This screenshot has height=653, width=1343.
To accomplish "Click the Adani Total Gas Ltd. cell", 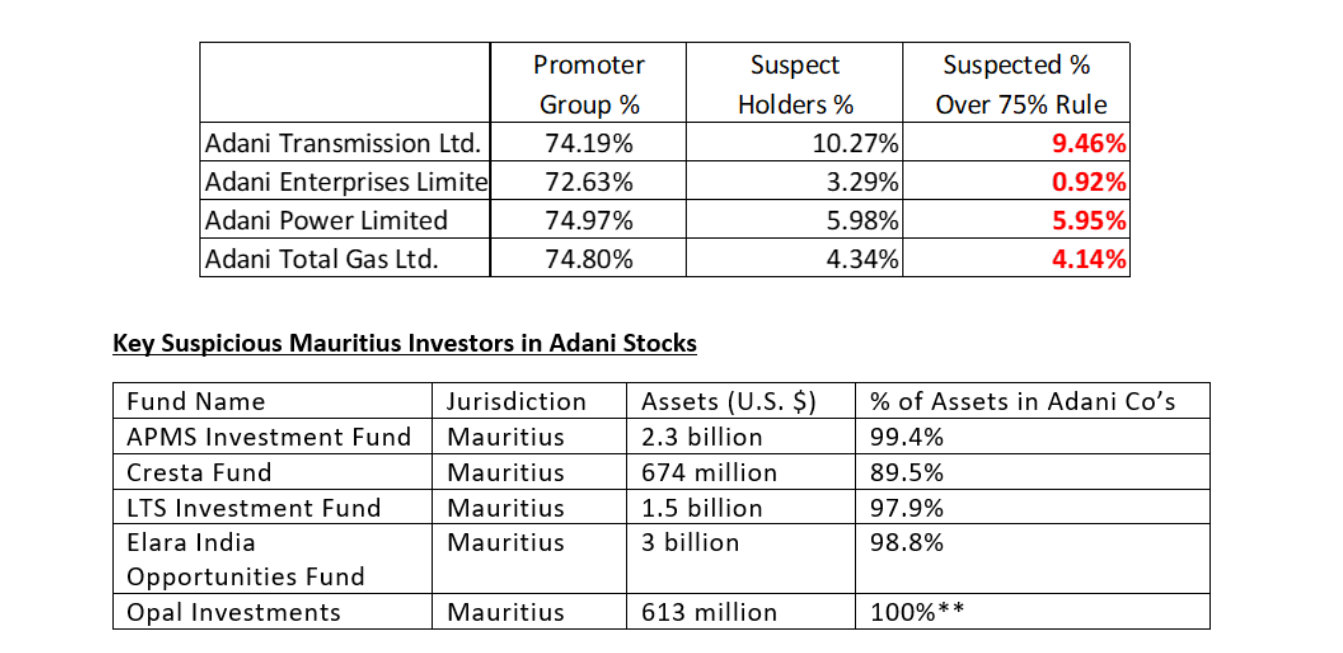I will point(322,259).
